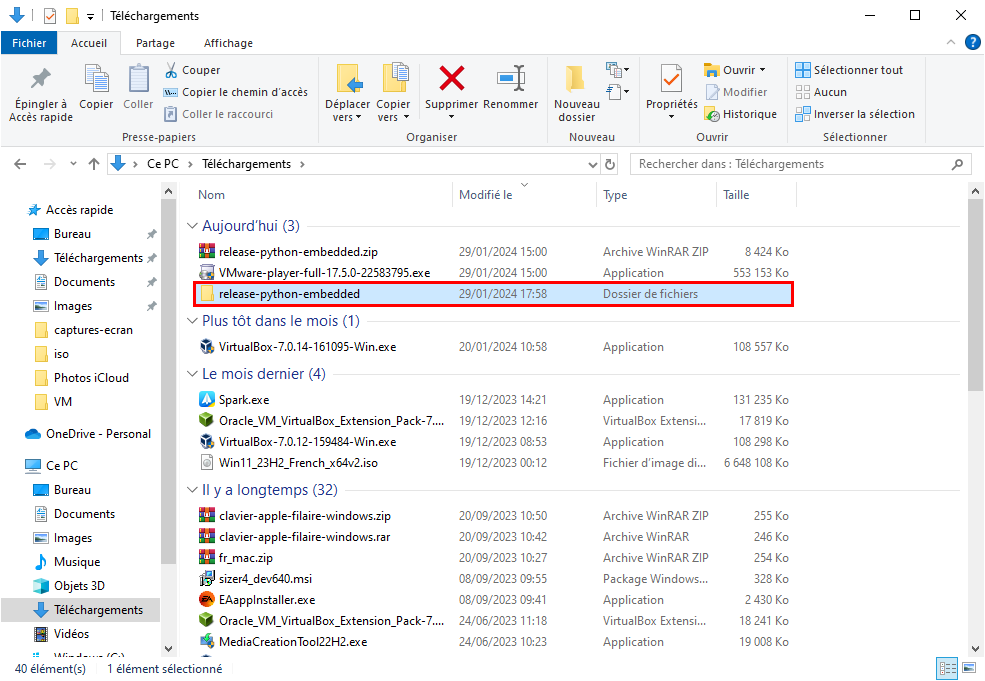Image resolution: width=985 pixels, height=681 pixels.
Task: Collapse the Le mois dernier group
Action: click(192, 374)
